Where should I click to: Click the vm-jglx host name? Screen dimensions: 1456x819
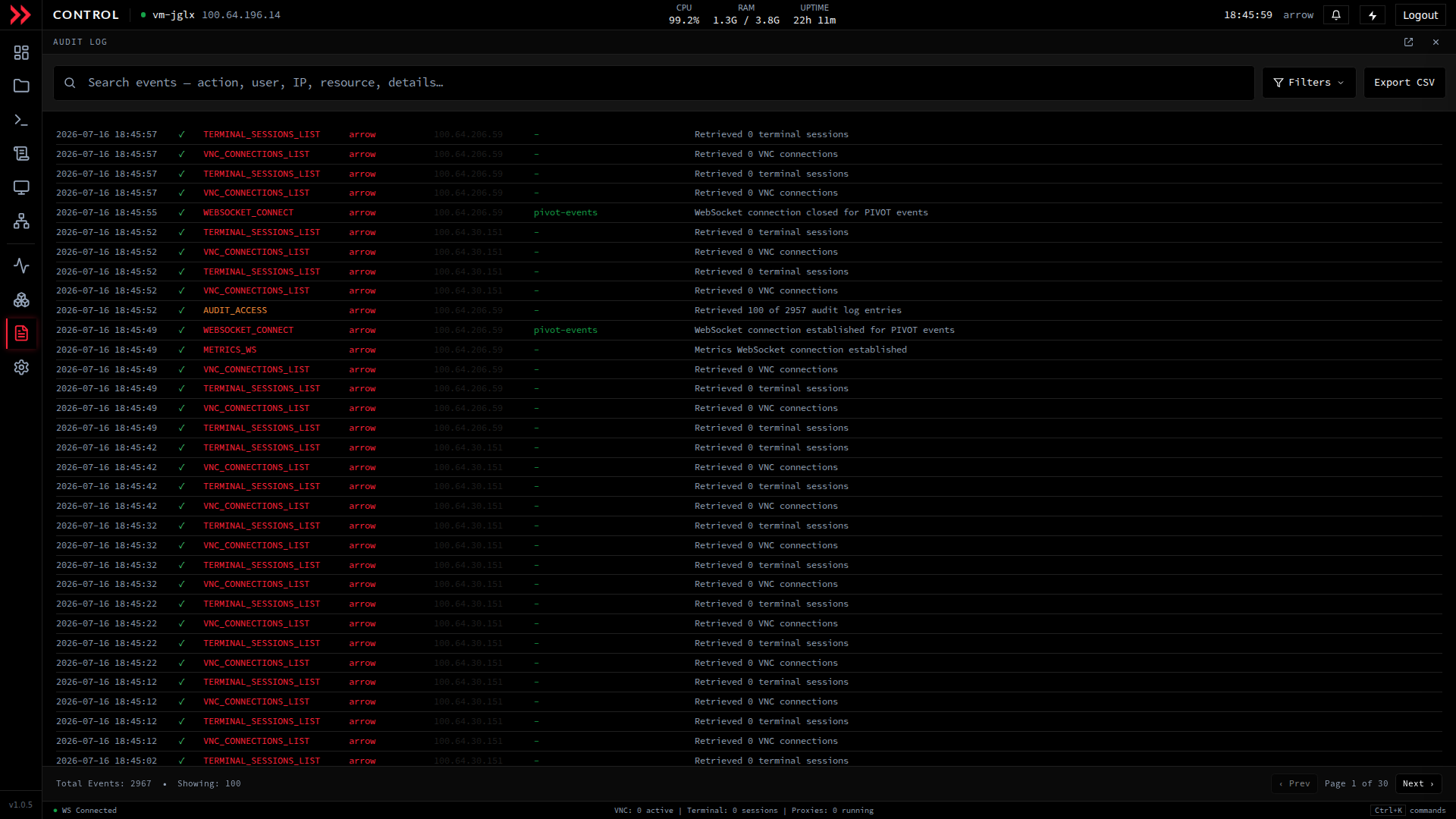(174, 15)
